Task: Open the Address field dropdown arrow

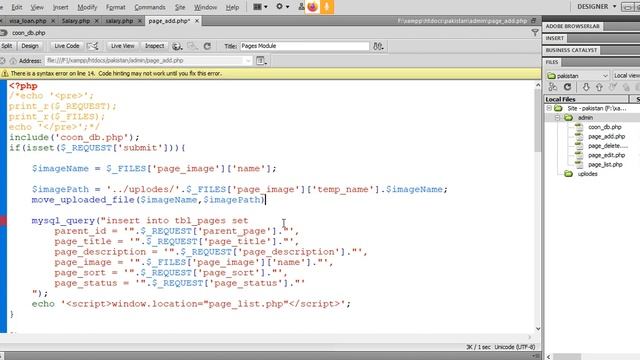Action: click(x=248, y=61)
